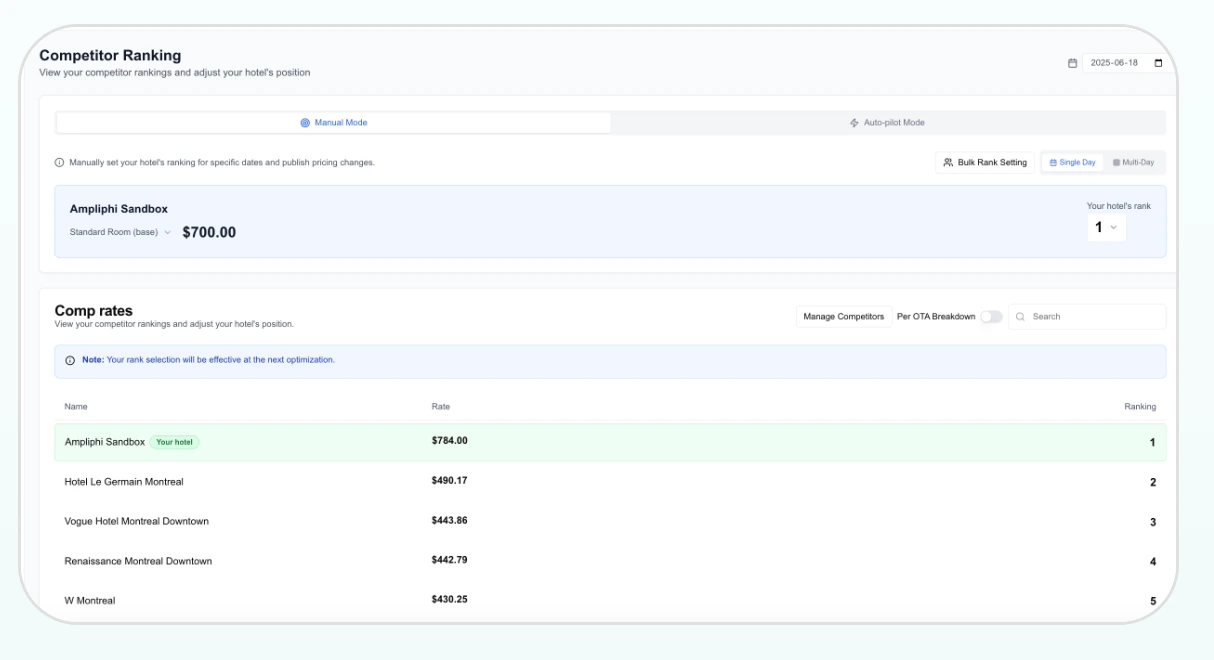Click the calendar icon on Single Day tab

tap(1054, 162)
